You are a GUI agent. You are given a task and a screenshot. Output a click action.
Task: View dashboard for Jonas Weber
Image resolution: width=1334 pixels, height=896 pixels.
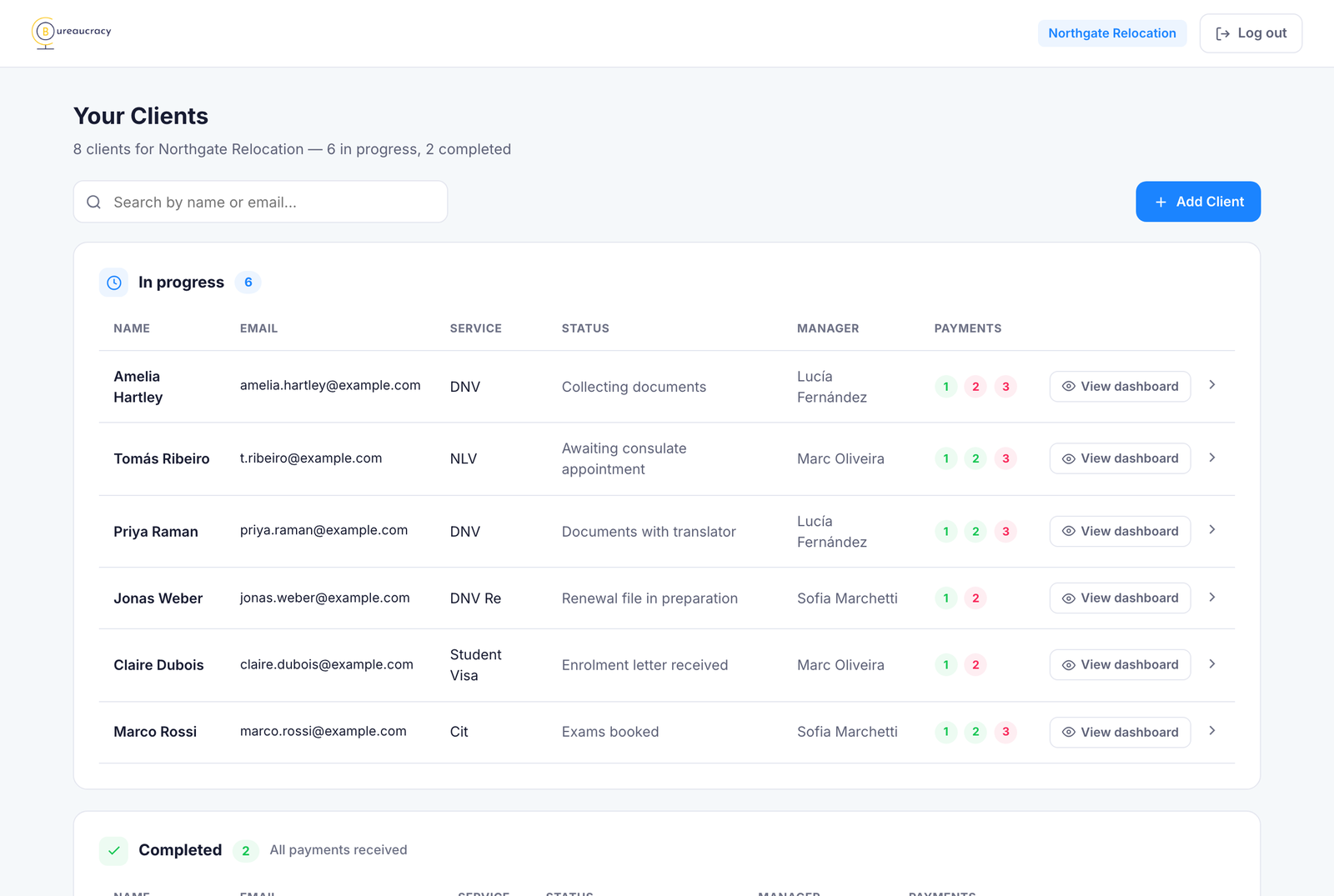(x=1120, y=598)
